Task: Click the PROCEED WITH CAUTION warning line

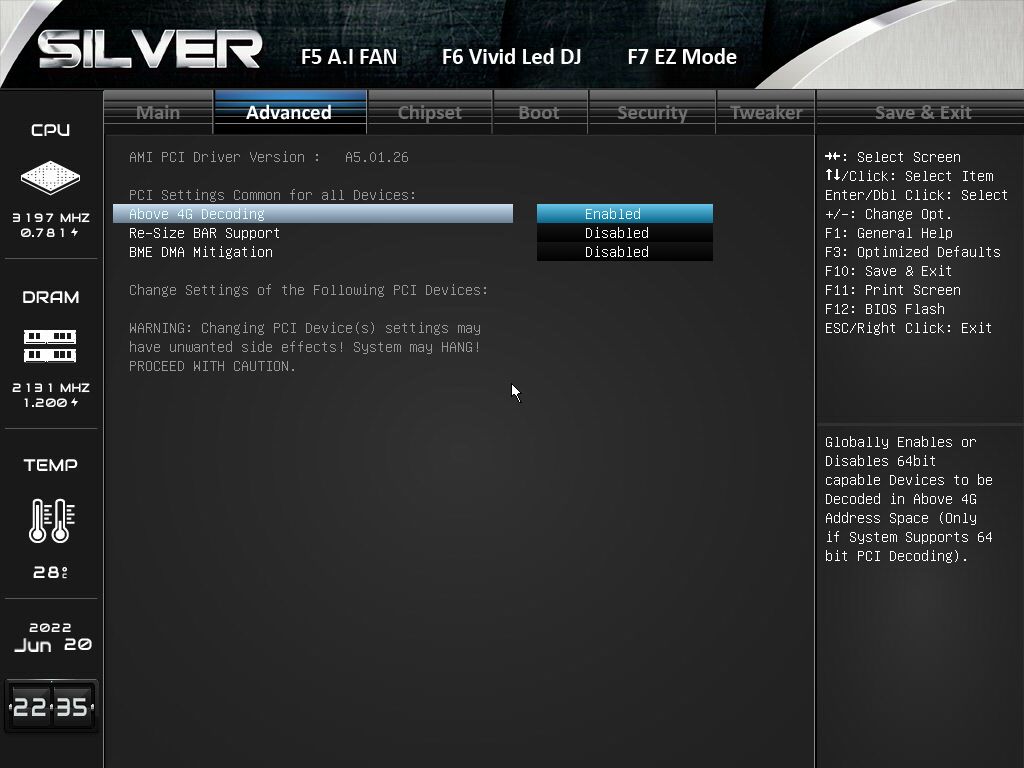Action: click(212, 366)
